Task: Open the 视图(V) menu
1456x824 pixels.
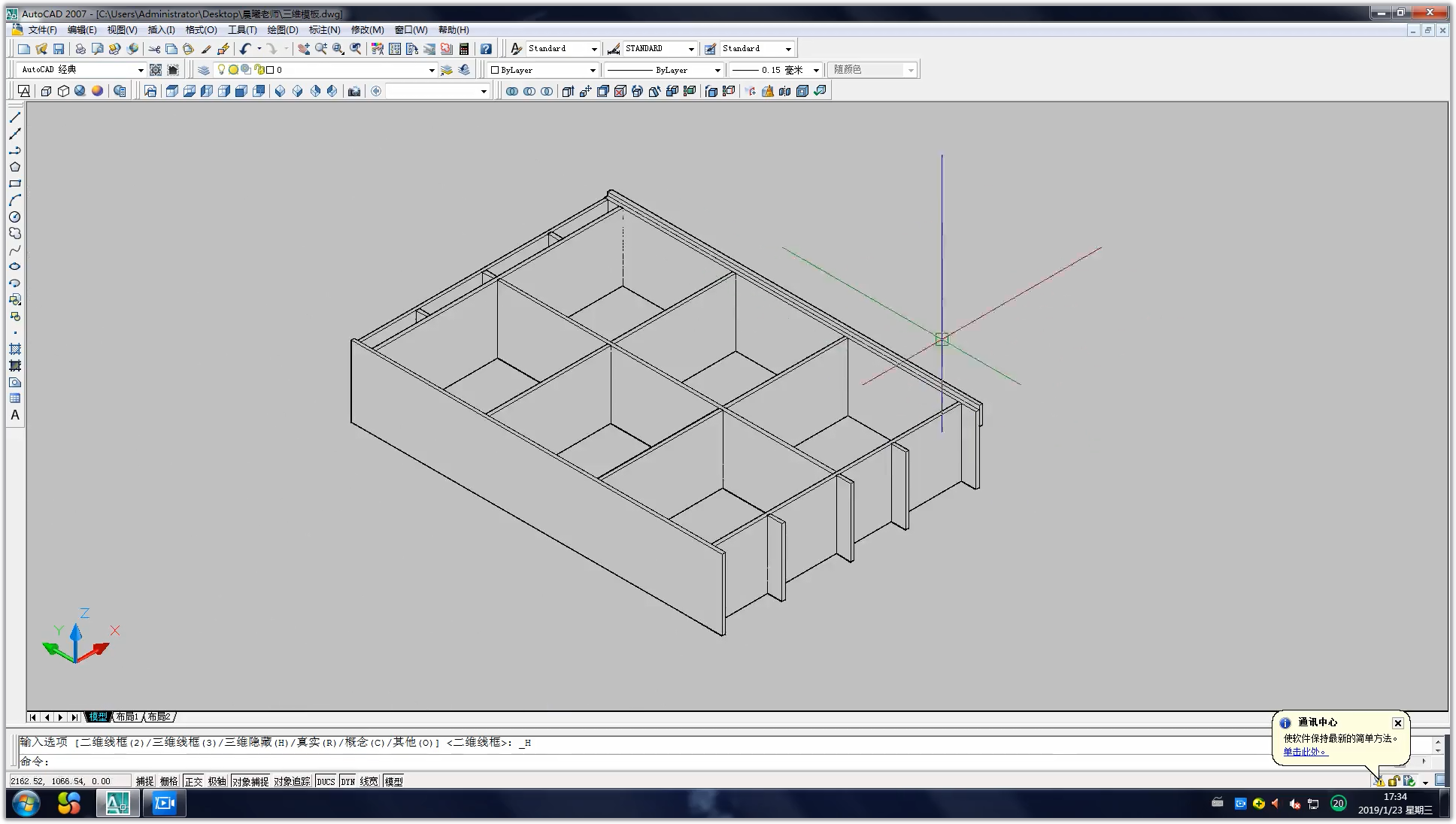Action: point(122,30)
